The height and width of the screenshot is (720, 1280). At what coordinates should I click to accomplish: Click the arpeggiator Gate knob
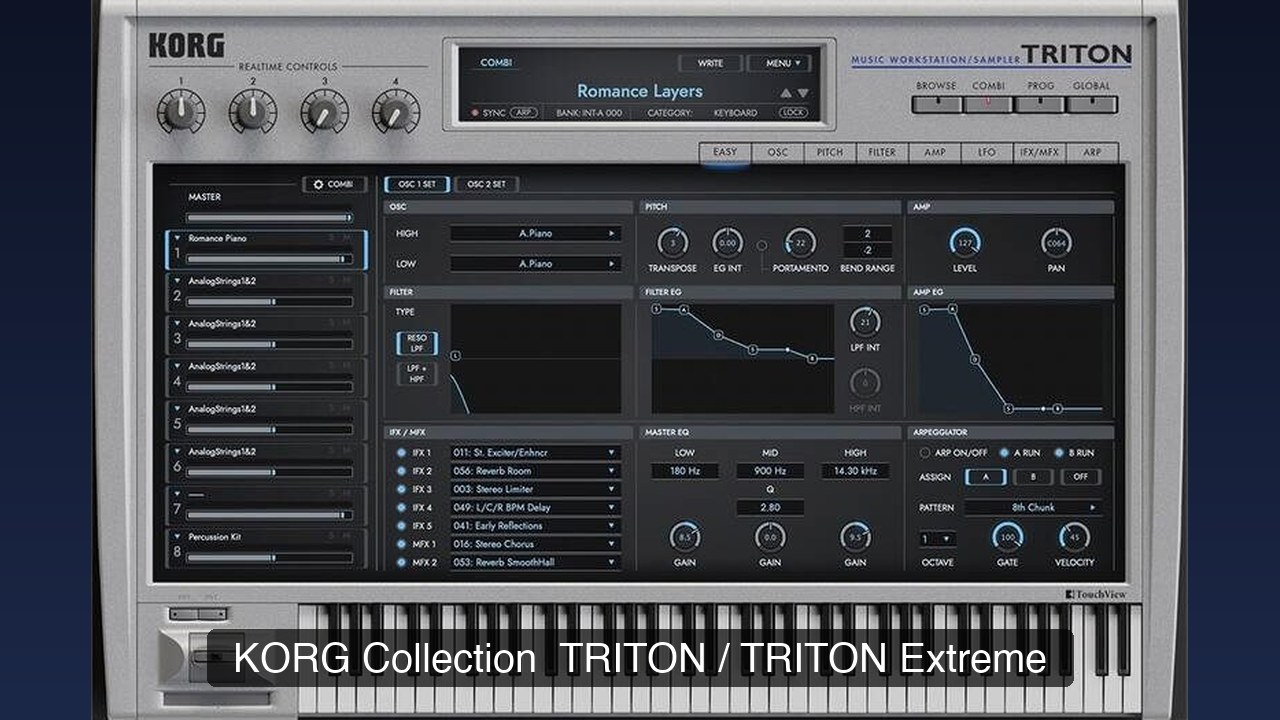(1007, 538)
